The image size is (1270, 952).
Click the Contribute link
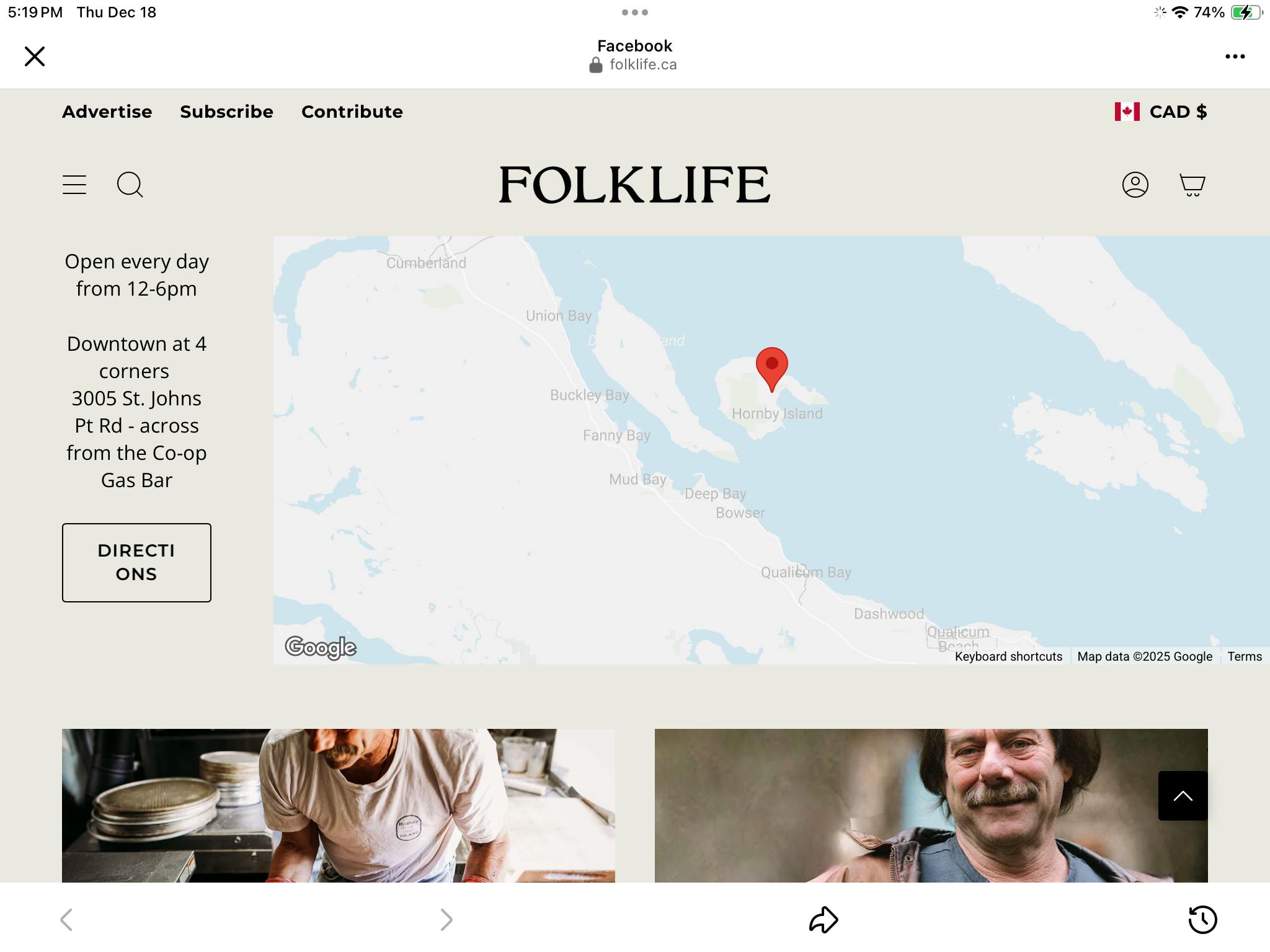[352, 112]
